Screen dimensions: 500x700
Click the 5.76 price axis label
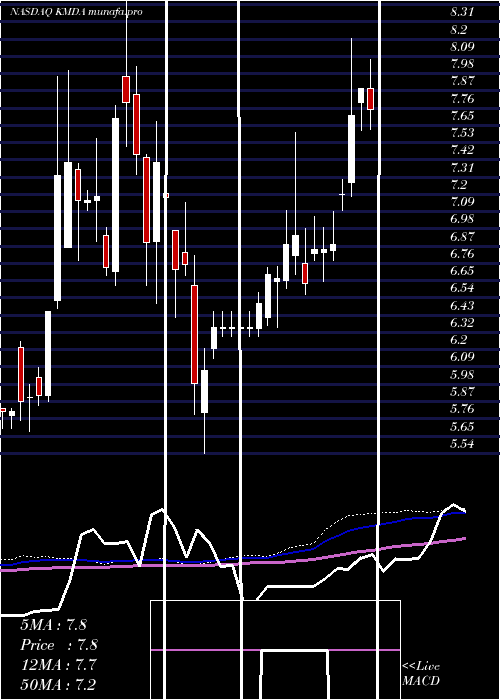pyautogui.click(x=462, y=409)
